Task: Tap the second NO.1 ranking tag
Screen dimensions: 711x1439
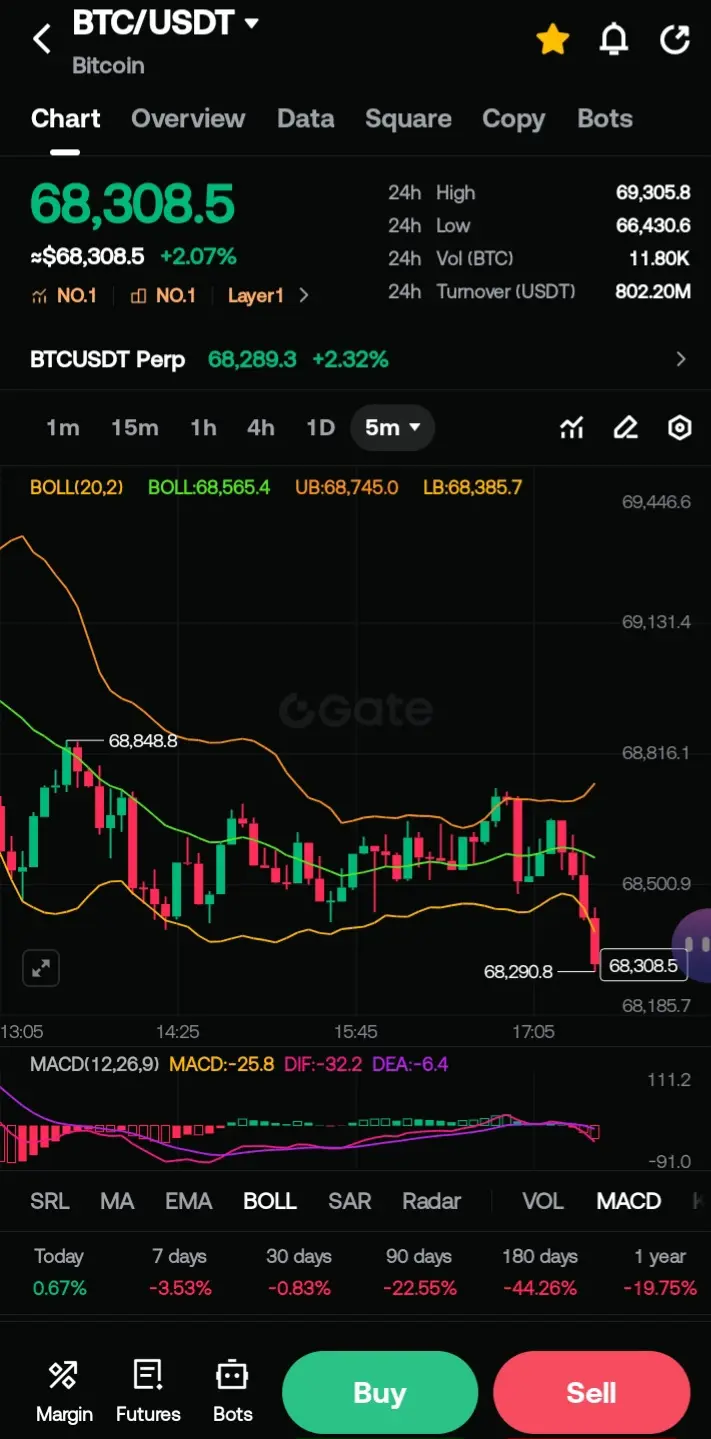Action: [x=162, y=295]
